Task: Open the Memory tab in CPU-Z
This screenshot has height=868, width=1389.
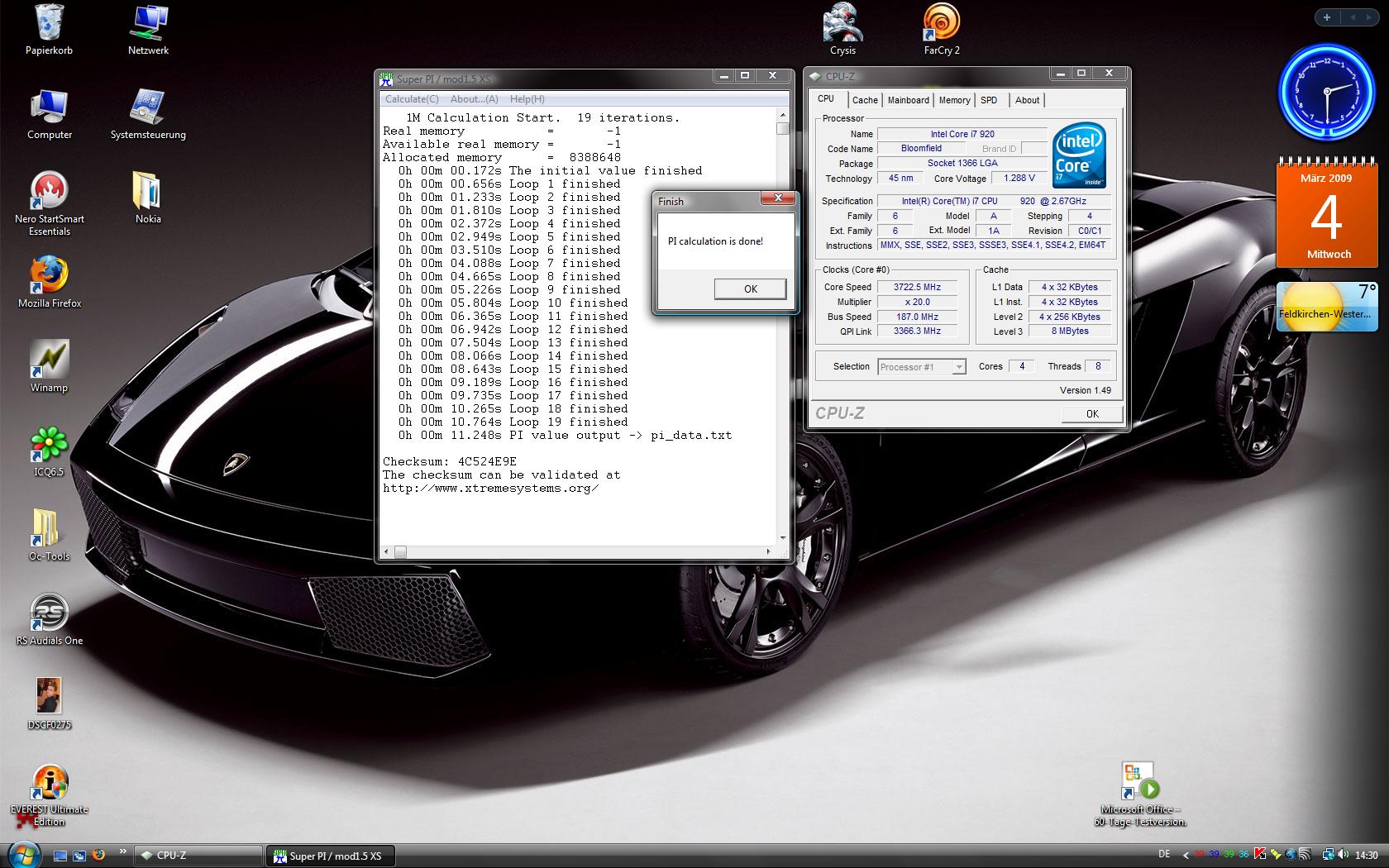Action: tap(954, 100)
